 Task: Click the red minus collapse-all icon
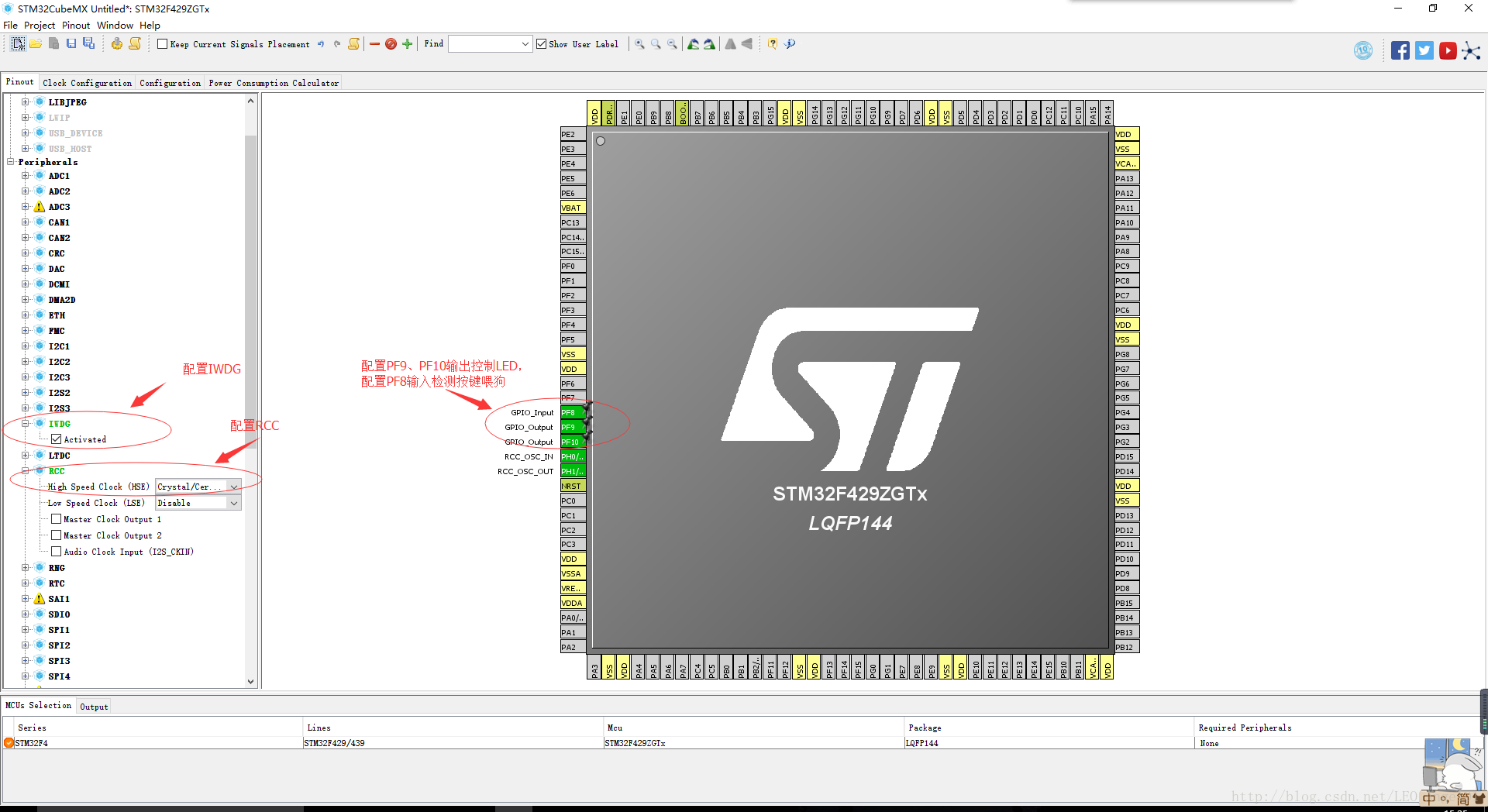point(375,44)
